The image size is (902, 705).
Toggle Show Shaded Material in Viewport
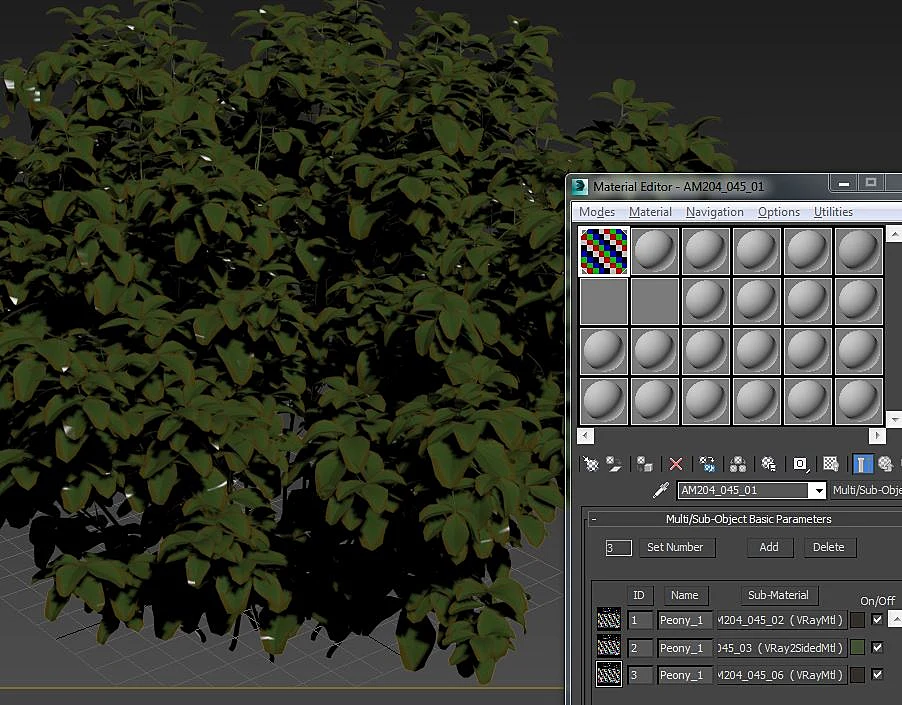[831, 463]
